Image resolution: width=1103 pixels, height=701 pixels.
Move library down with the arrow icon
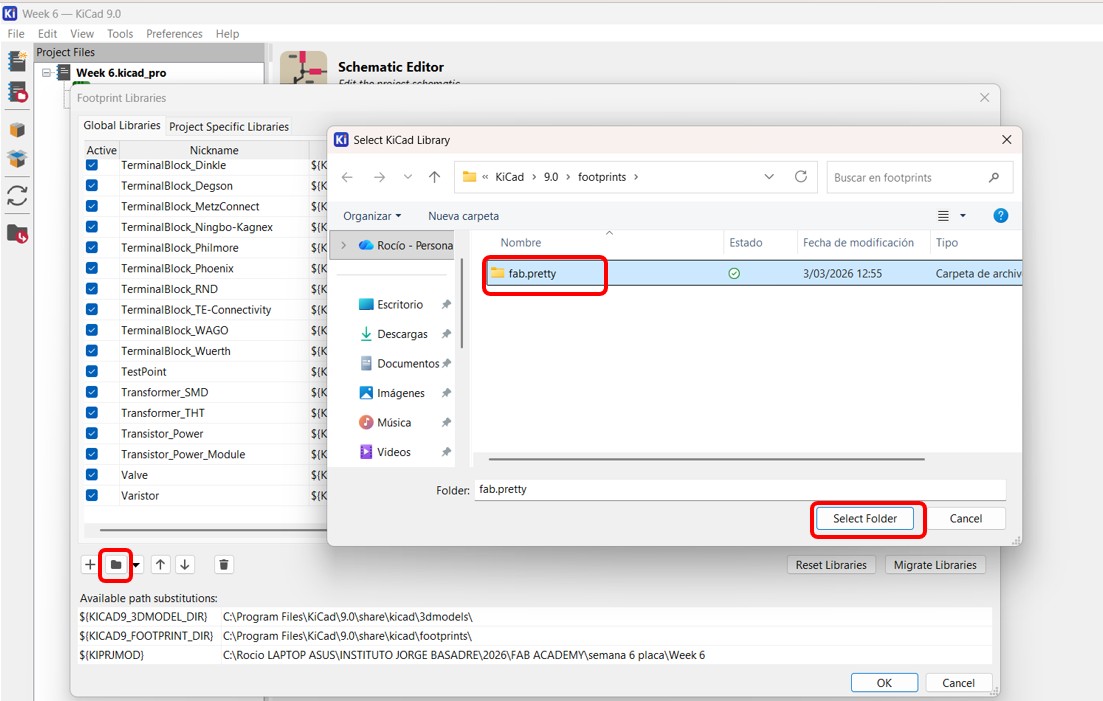[x=185, y=565]
